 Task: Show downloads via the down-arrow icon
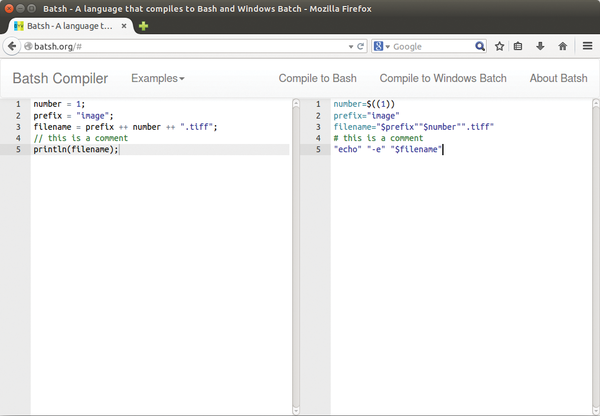[x=540, y=46]
